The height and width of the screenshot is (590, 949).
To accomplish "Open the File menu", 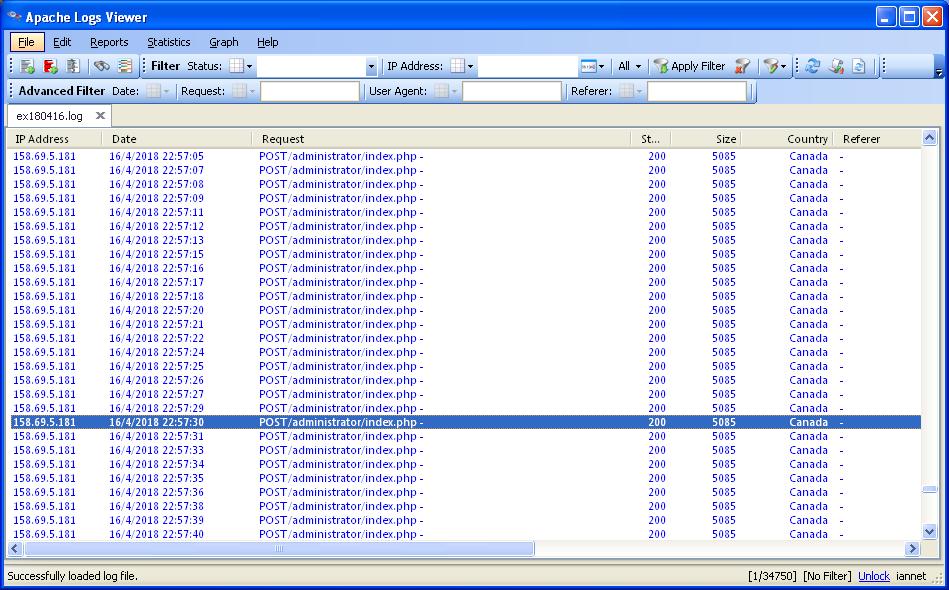I will (x=27, y=42).
